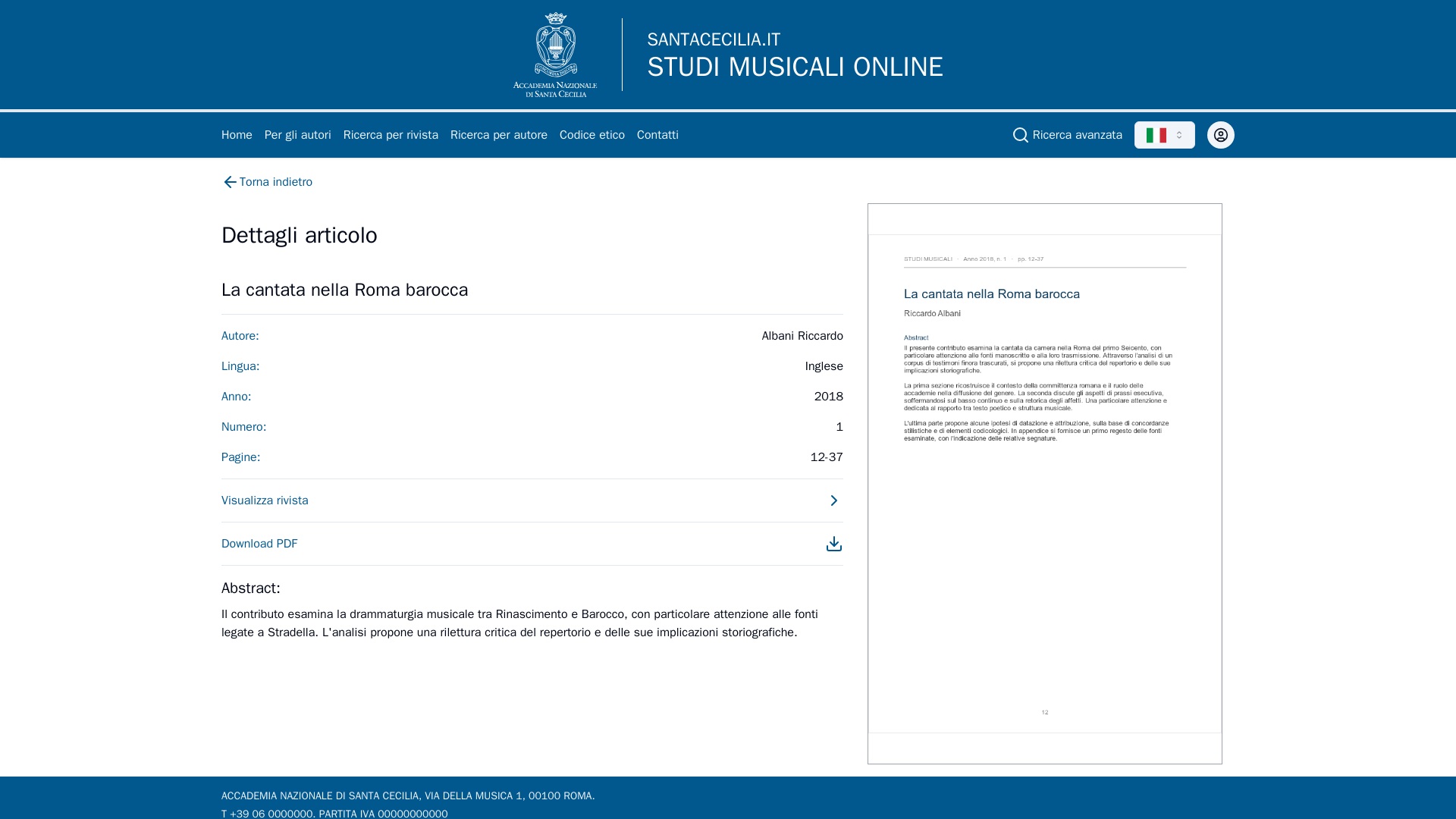Click the Dettagli articolo heading

click(x=299, y=235)
